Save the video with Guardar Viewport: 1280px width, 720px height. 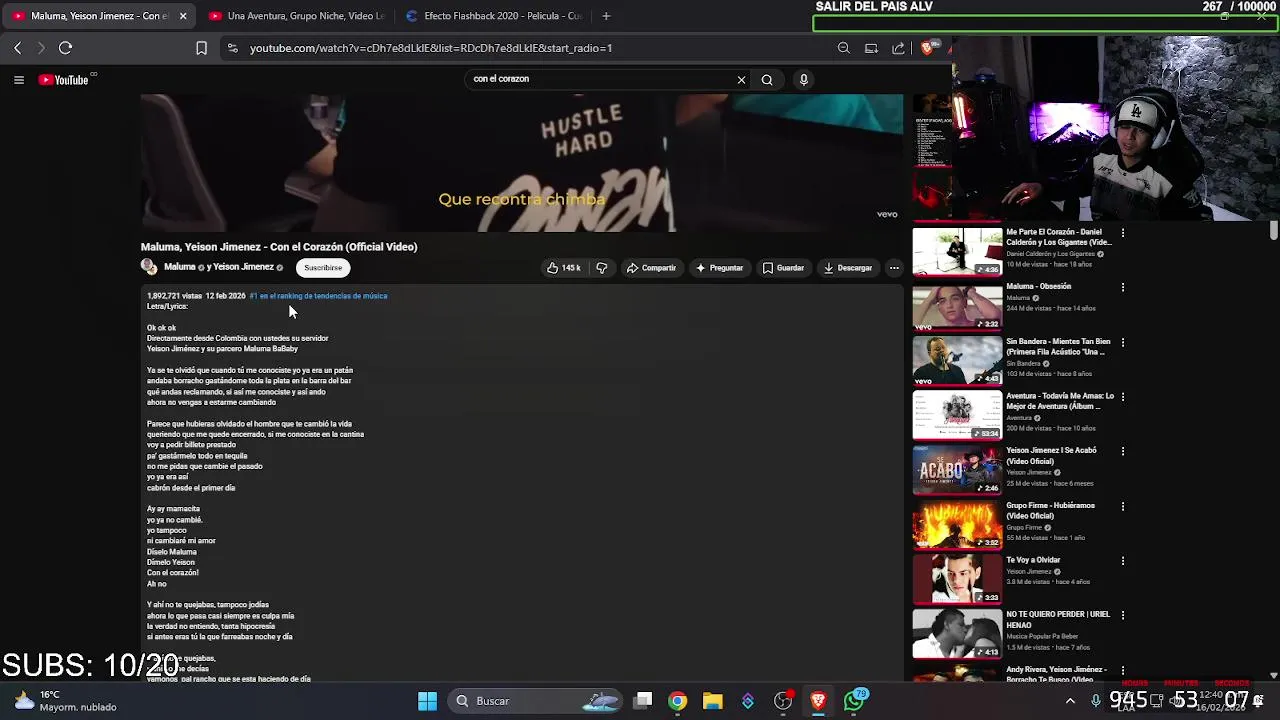(x=783, y=268)
